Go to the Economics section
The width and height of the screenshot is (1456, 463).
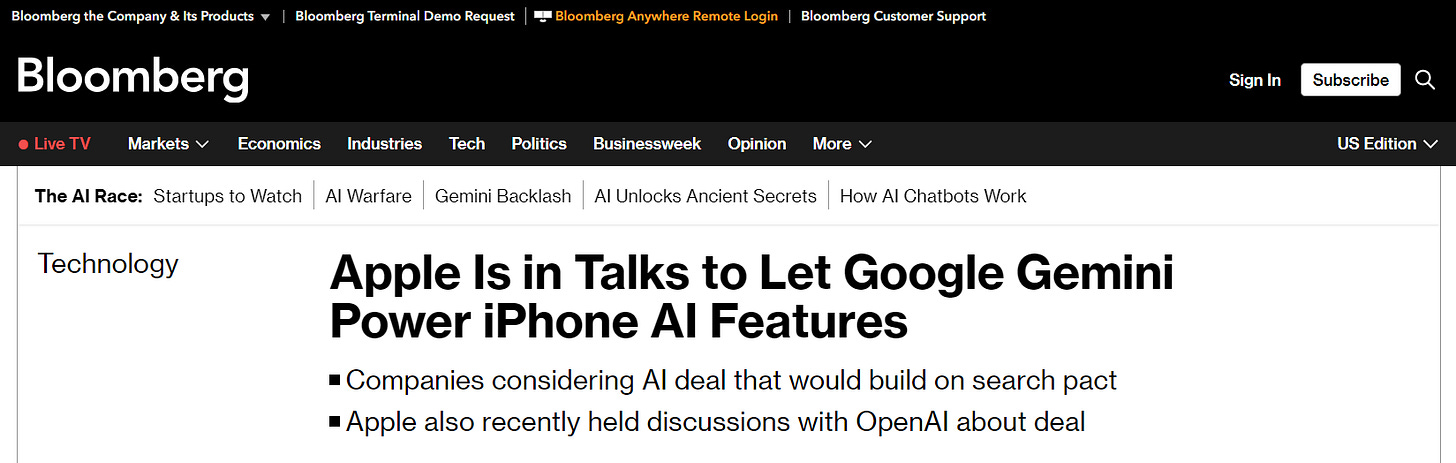click(x=279, y=144)
